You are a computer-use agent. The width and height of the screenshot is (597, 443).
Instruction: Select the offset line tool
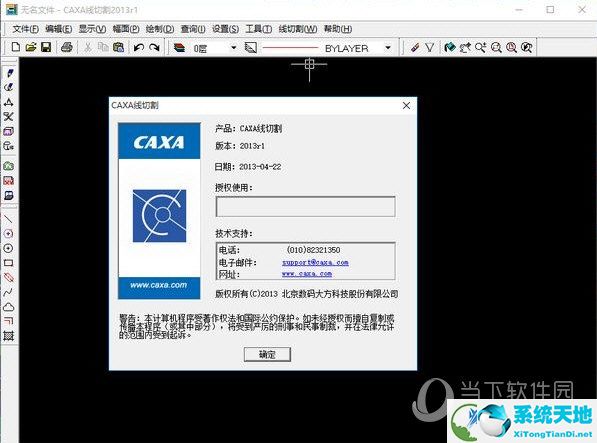pos(9,321)
